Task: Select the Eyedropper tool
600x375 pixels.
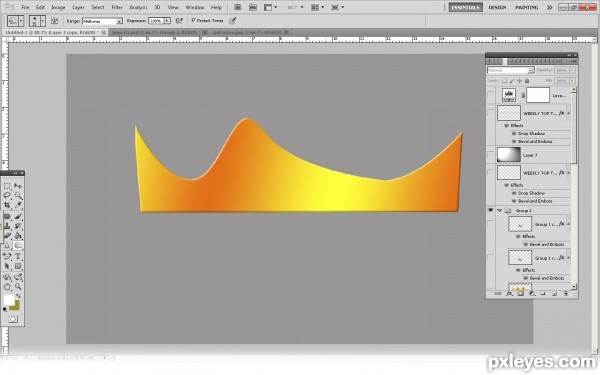Action: [x=18, y=205]
